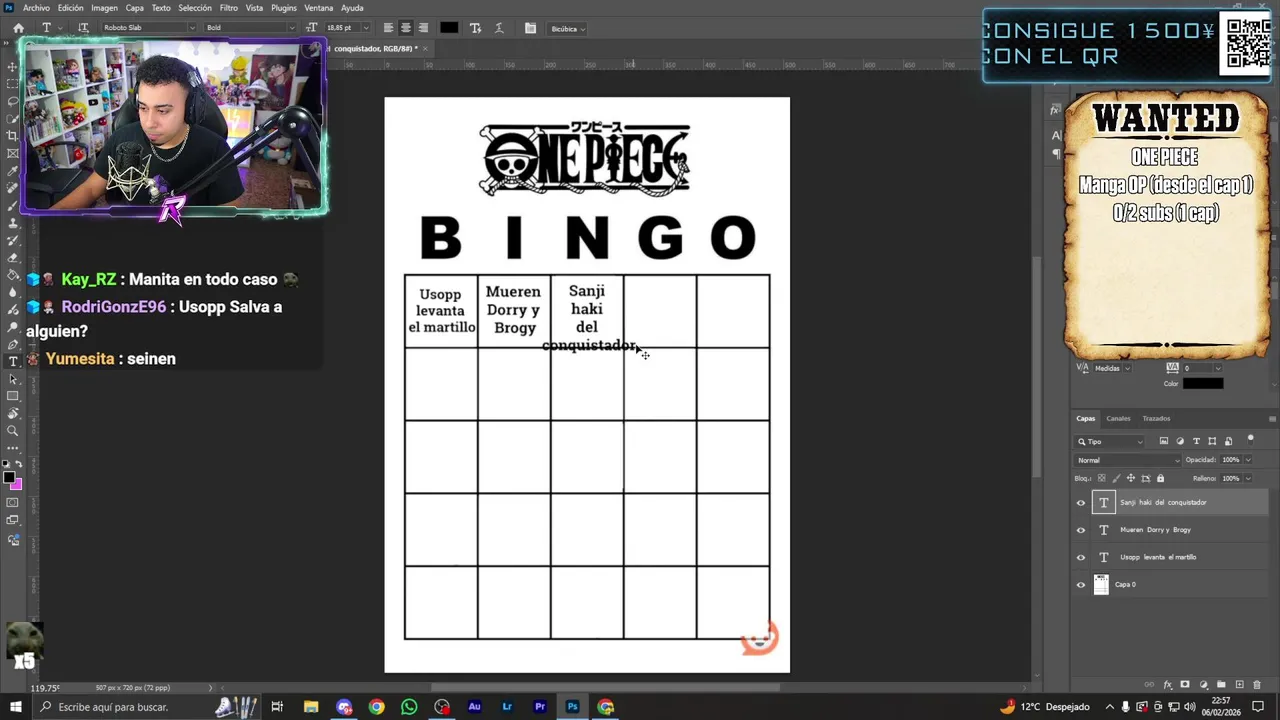Select the Rectangle shape tool
The width and height of the screenshot is (1280, 720).
pos(13,397)
